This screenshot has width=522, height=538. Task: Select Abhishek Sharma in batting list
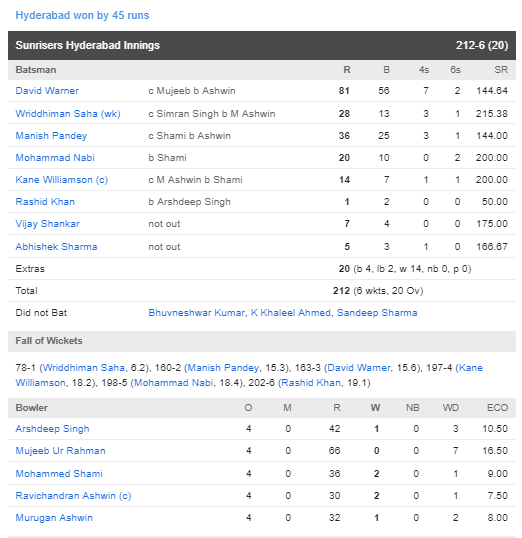click(56, 246)
